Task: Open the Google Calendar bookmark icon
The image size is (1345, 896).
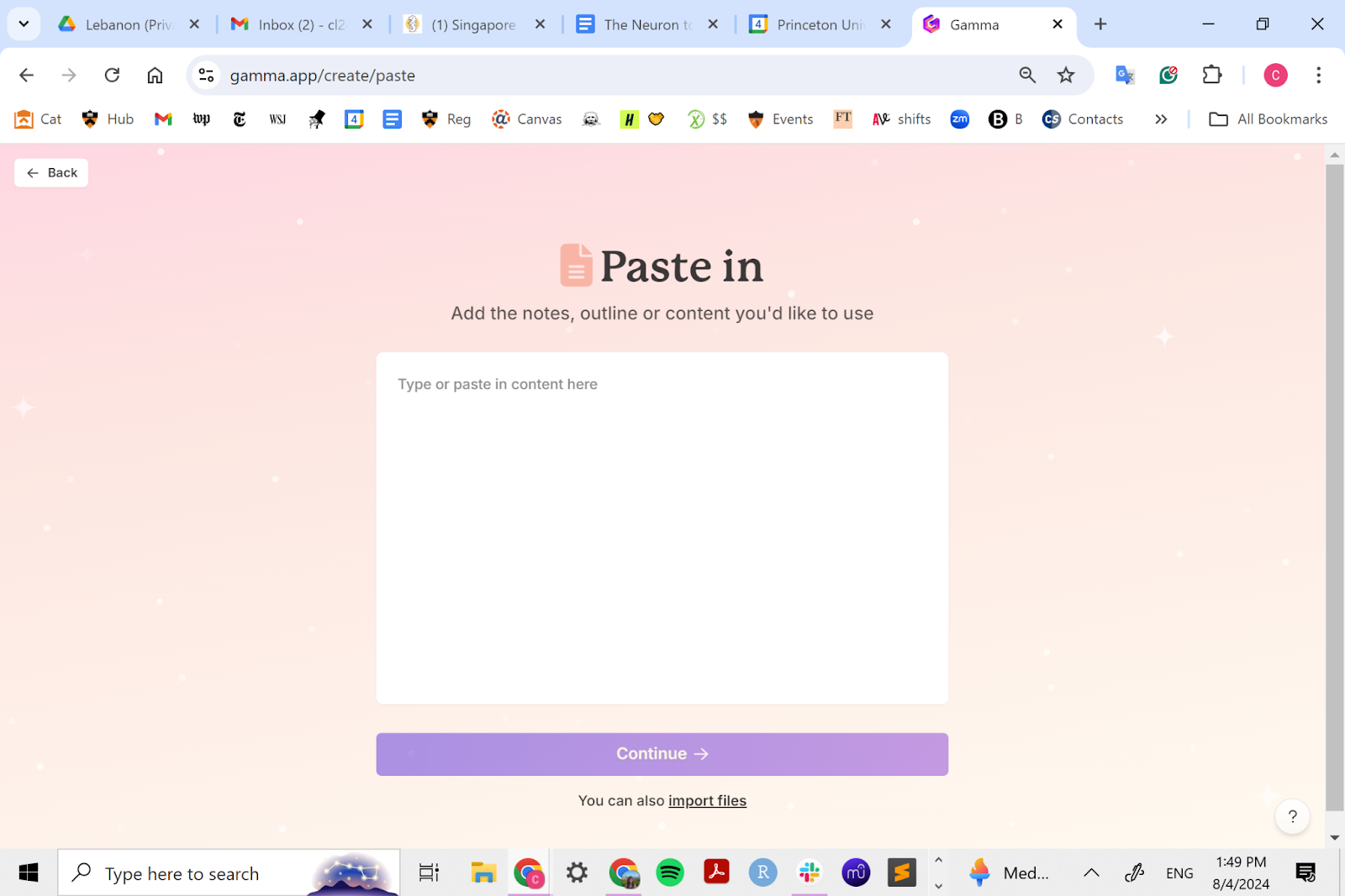Action: pos(354,119)
